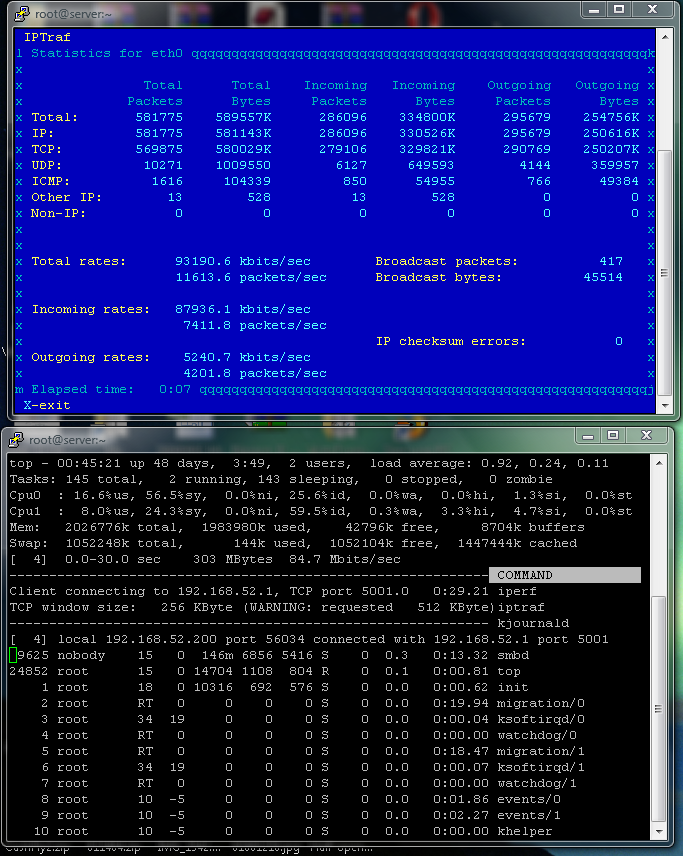Click the Swap line in top
The width and height of the screenshot is (683, 856).
tap(293, 543)
